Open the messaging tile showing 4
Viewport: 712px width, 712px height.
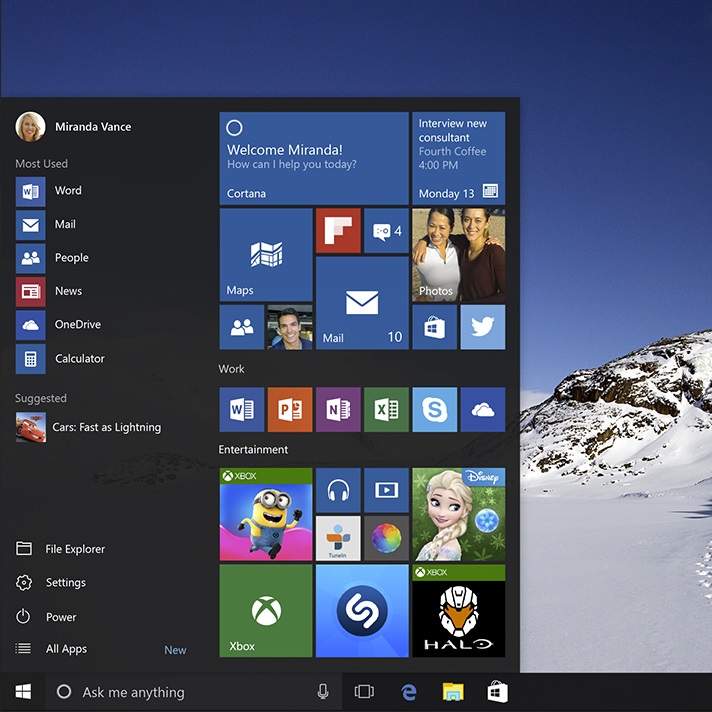tap(386, 231)
